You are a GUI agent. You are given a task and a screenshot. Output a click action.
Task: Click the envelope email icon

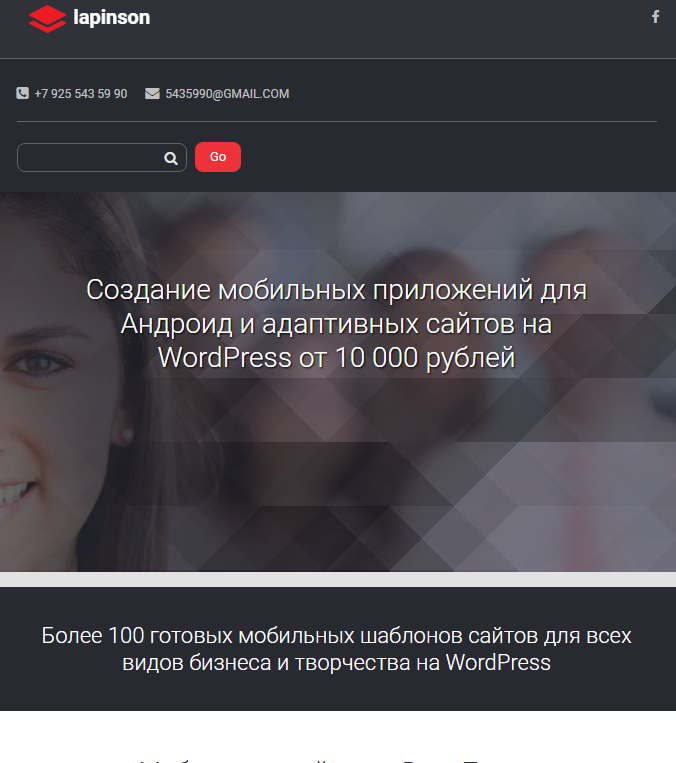[x=152, y=93]
